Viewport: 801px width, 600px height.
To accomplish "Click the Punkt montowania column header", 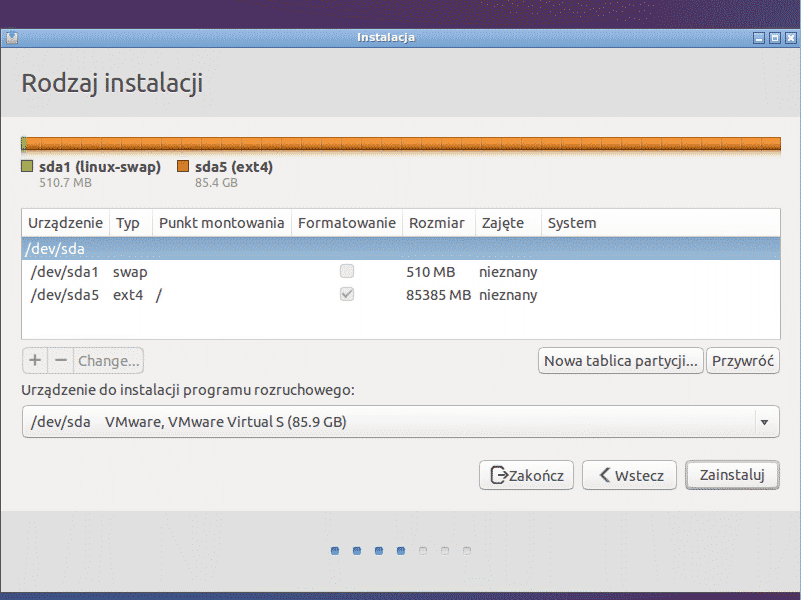I will coord(221,223).
